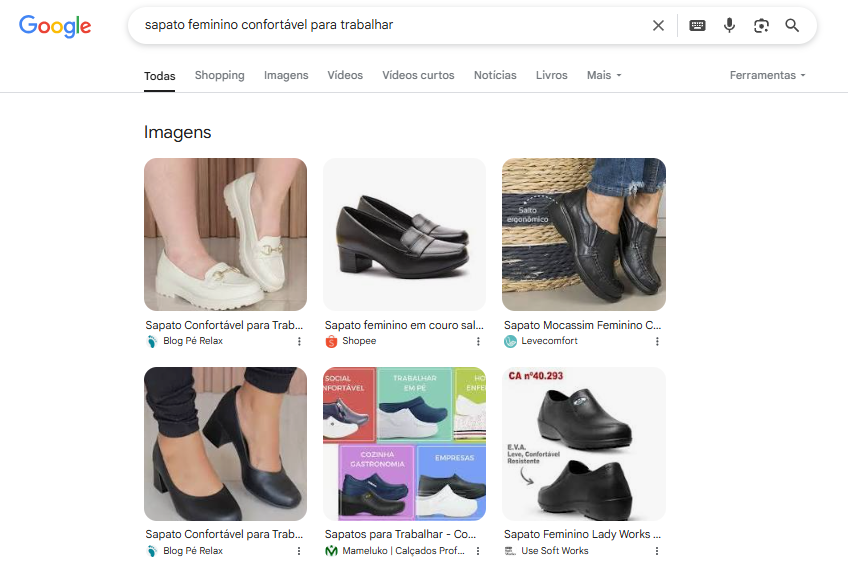Viewport: 848px width, 565px height.
Task: Expand the Mais dropdown
Action: tap(604, 75)
